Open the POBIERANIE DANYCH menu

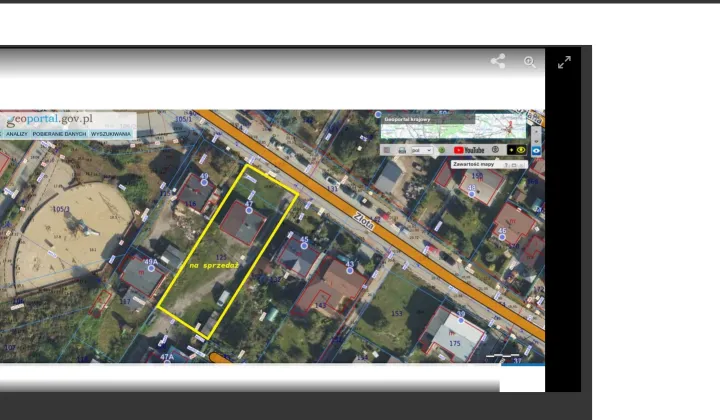(x=59, y=133)
